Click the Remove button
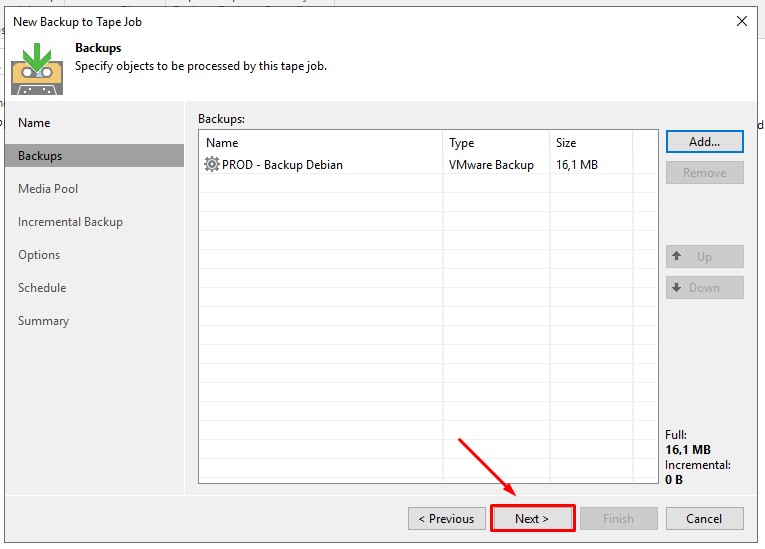Viewport: 765px width, 549px height. click(704, 173)
